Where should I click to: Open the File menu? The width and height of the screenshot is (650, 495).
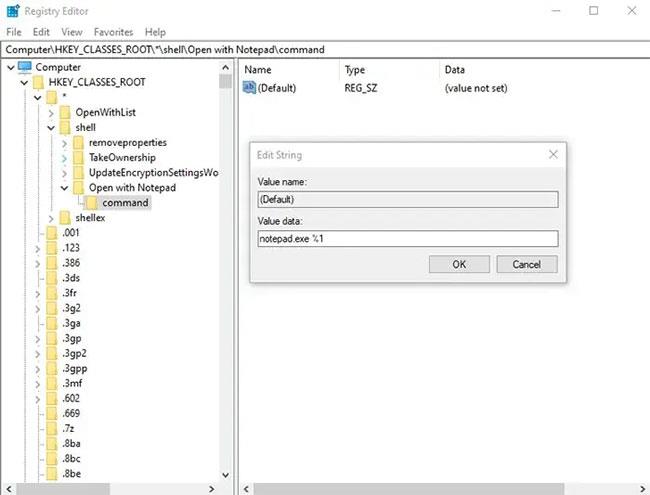14,32
